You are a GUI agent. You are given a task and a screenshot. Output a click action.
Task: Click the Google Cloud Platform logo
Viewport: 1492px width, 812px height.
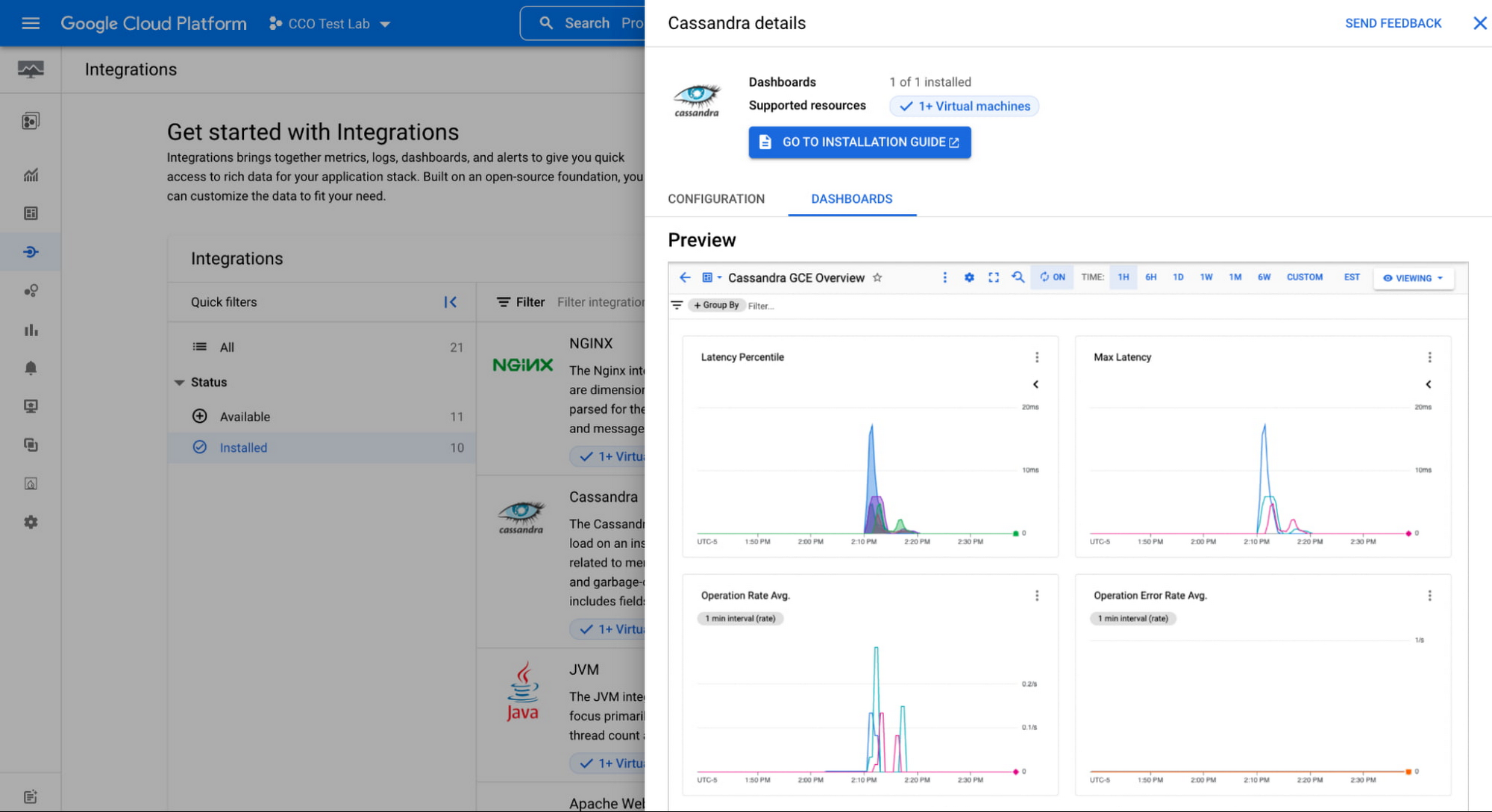click(x=154, y=23)
